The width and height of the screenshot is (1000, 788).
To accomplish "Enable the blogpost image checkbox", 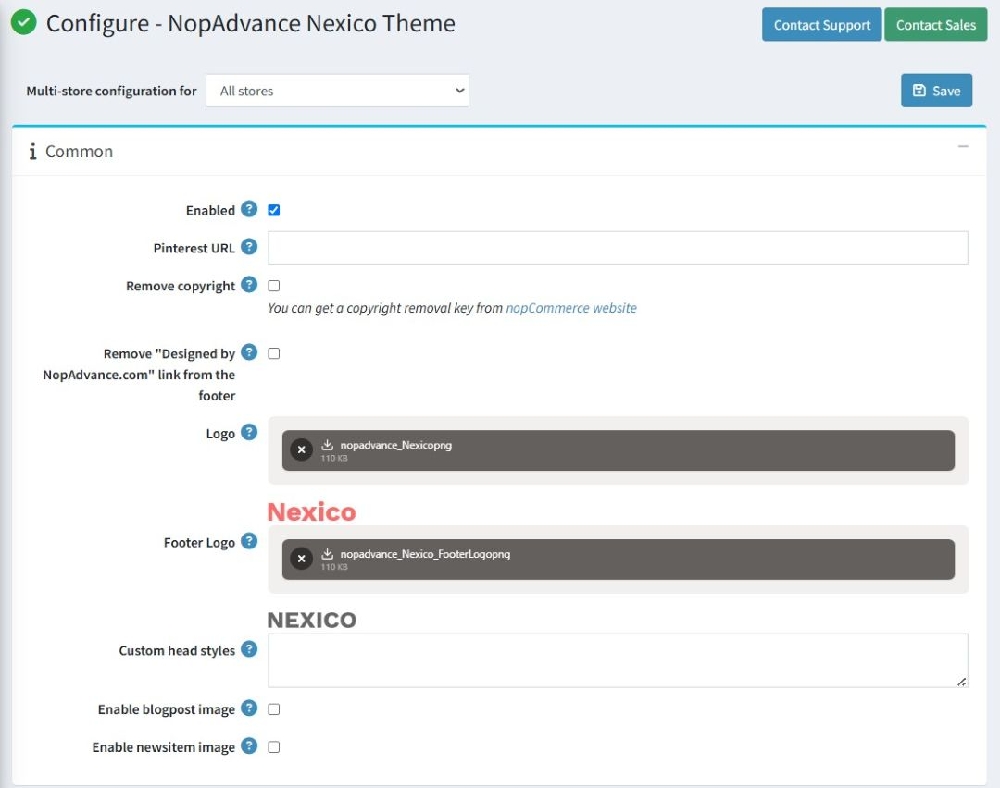I will [274, 710].
